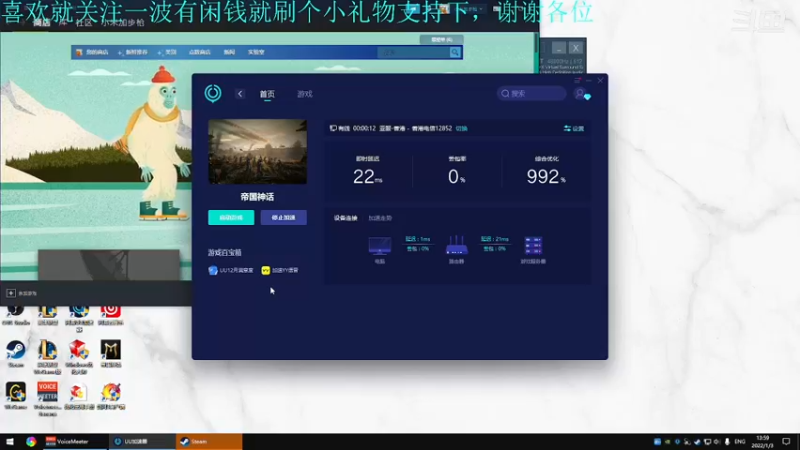Image resolution: width=800 pixels, height=450 pixels.
Task: Open the 库 tab in Steam
Action: 63,22
